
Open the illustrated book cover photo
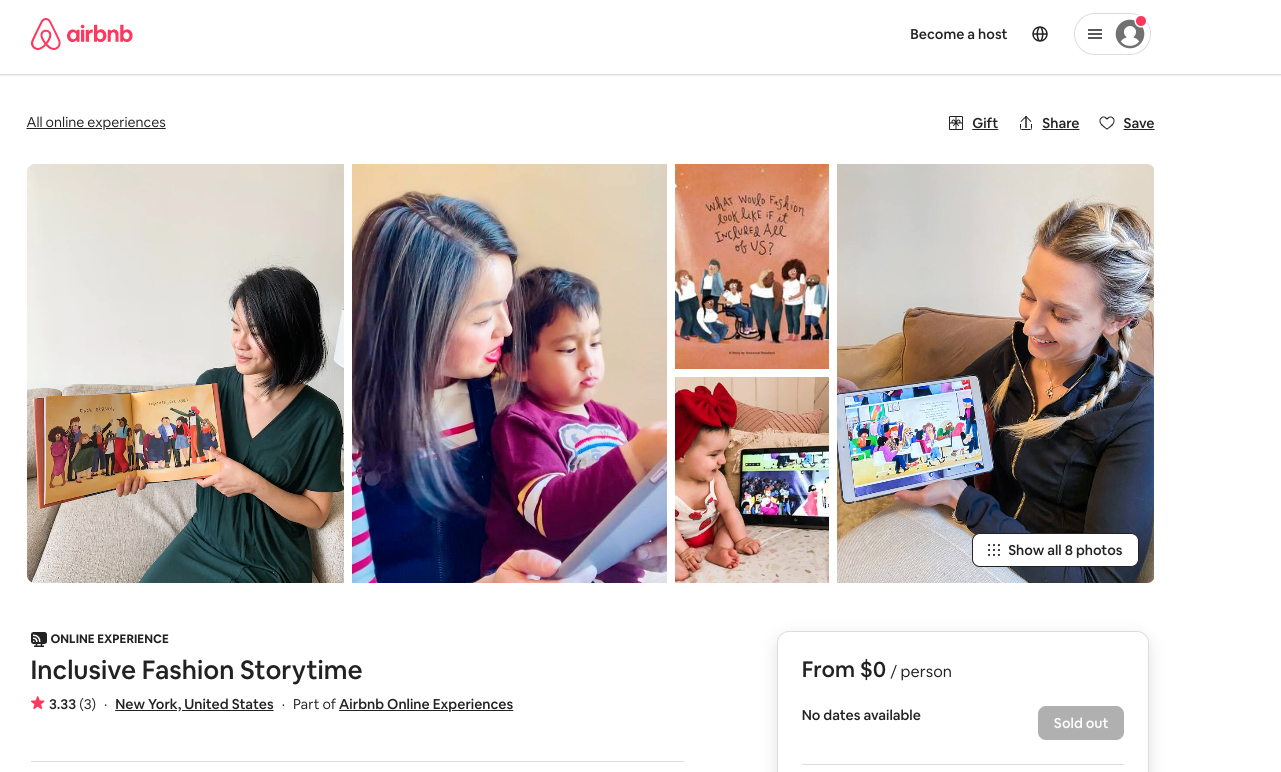pos(752,266)
